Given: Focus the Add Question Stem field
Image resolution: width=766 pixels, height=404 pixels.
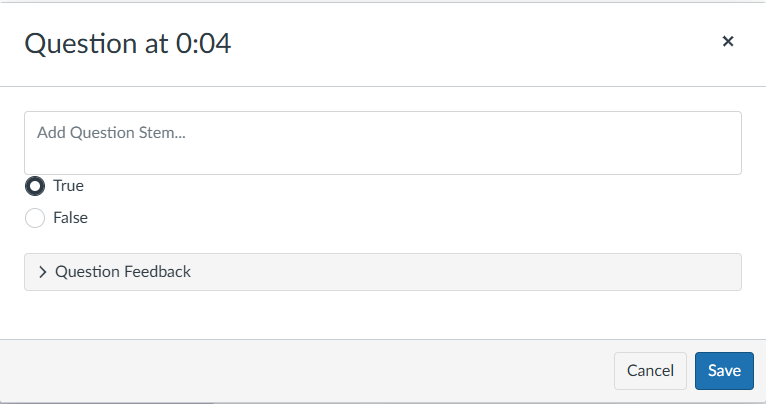Looking at the screenshot, I should [382, 143].
